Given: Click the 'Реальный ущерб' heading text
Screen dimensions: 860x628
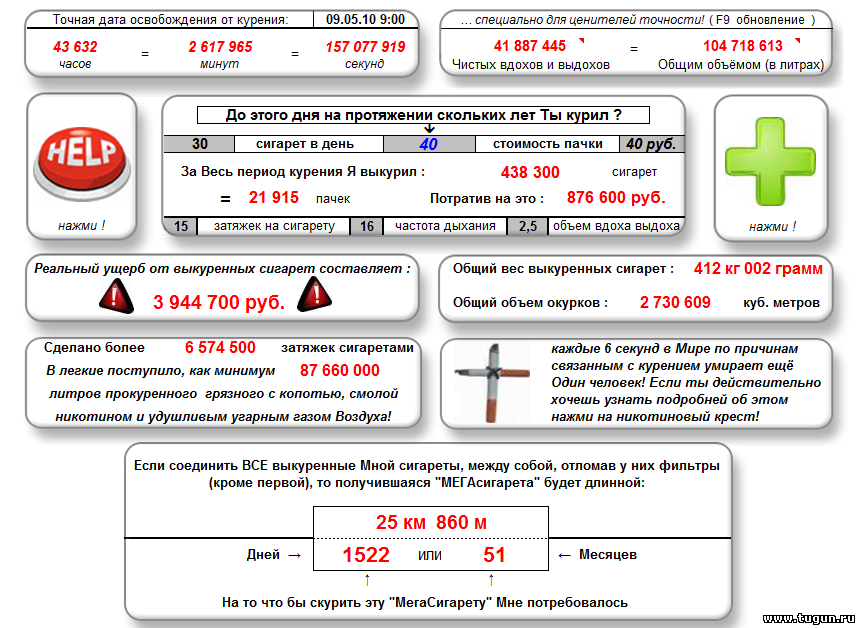Looking at the screenshot, I should [222, 269].
